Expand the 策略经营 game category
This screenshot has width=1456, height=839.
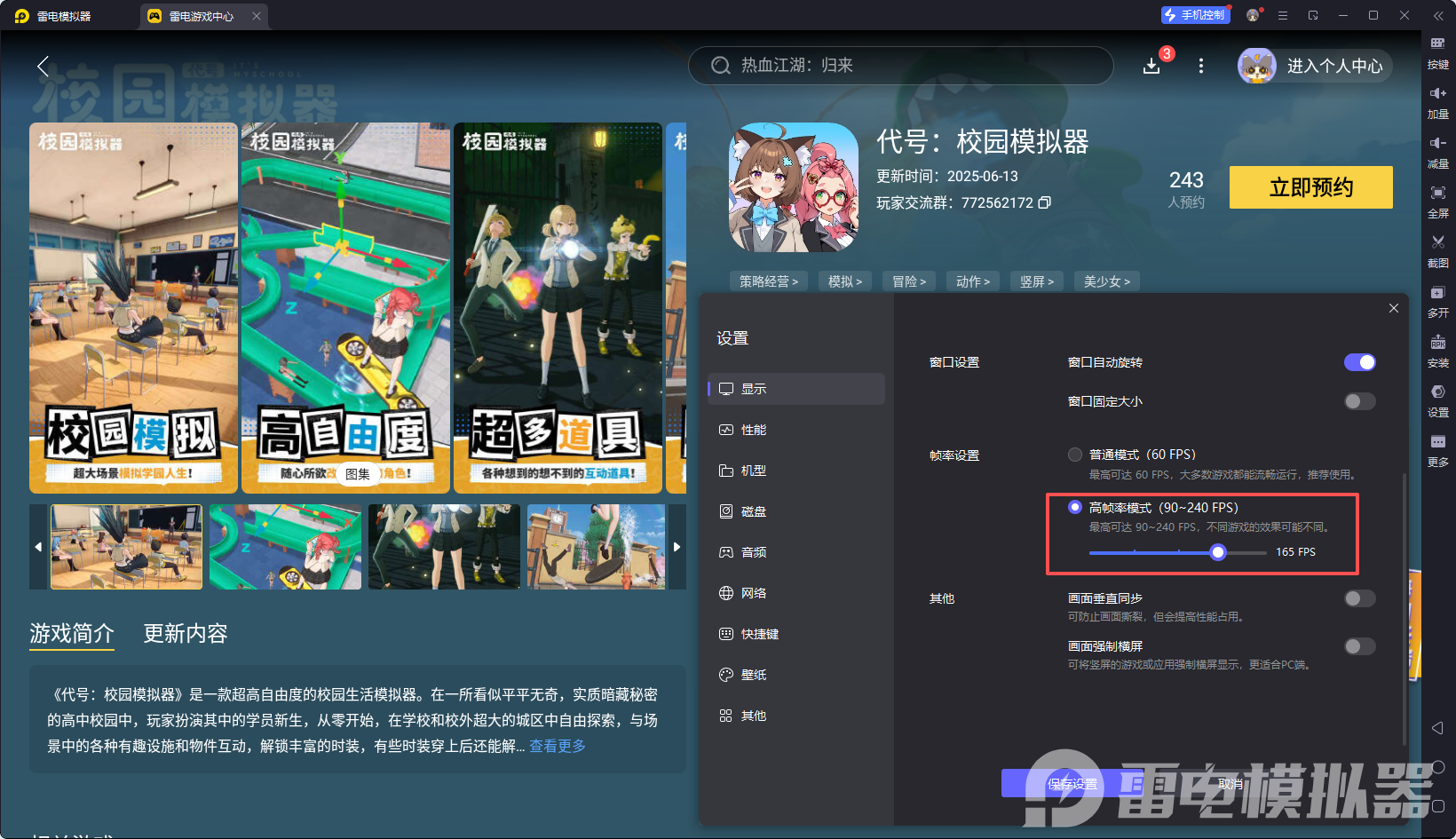tap(768, 281)
